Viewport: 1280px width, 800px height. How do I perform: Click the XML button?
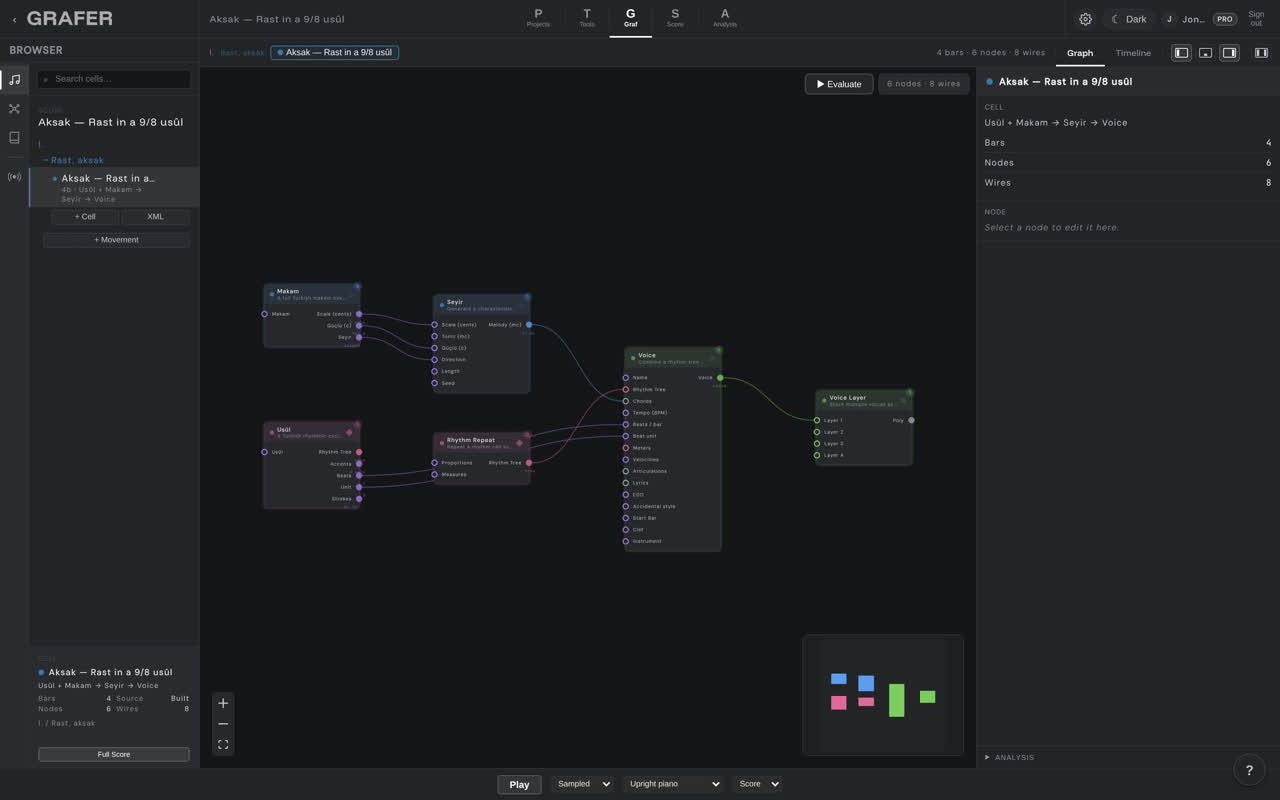click(x=155, y=216)
